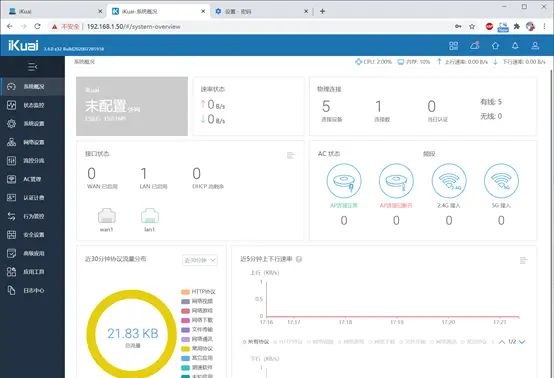Click the 状态监控 sidebar icon
The width and height of the screenshot is (554, 378).
(11, 105)
